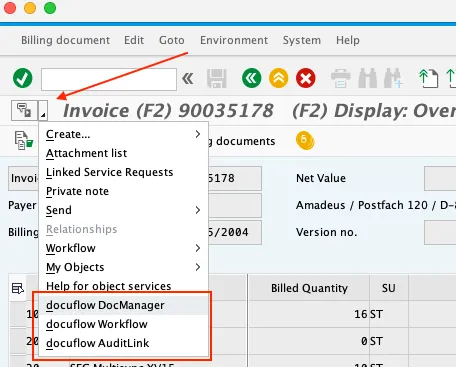Click the Save diskette icon
Viewport: 456px width, 367px height.
(217, 79)
